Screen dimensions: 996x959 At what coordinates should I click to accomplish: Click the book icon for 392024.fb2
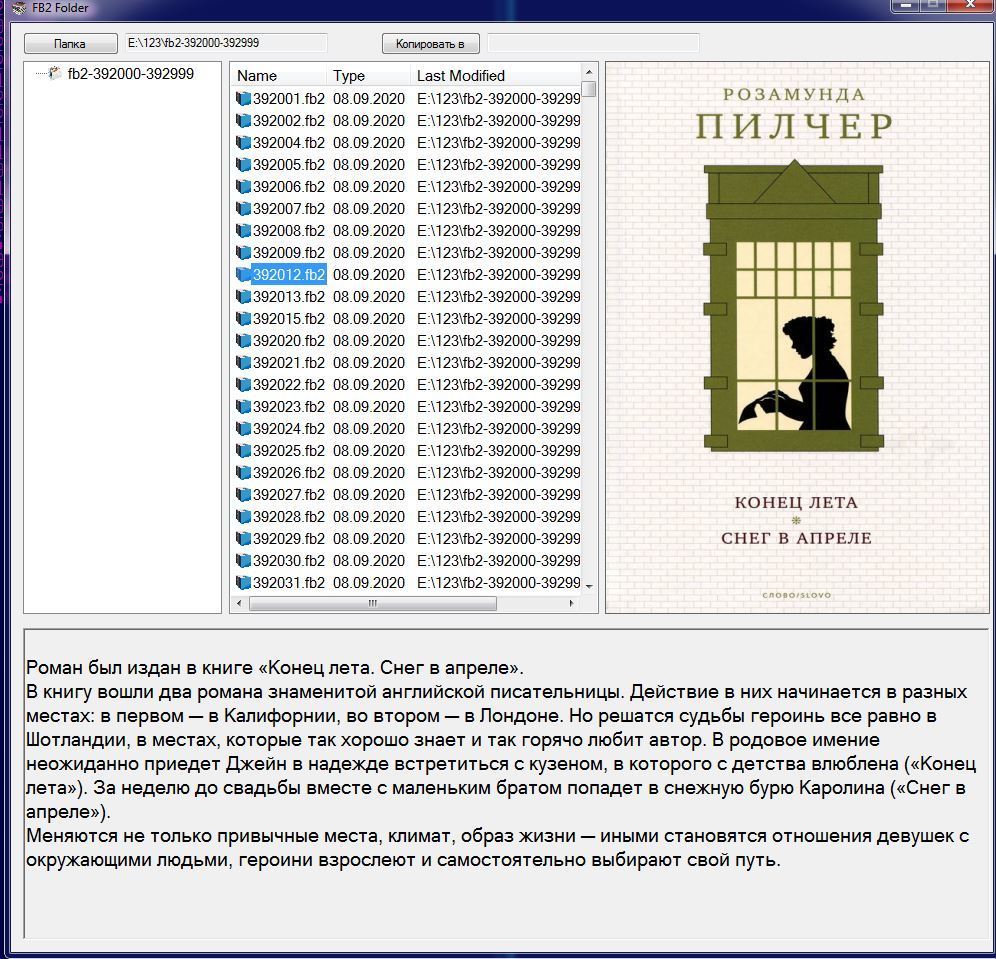tap(243, 429)
